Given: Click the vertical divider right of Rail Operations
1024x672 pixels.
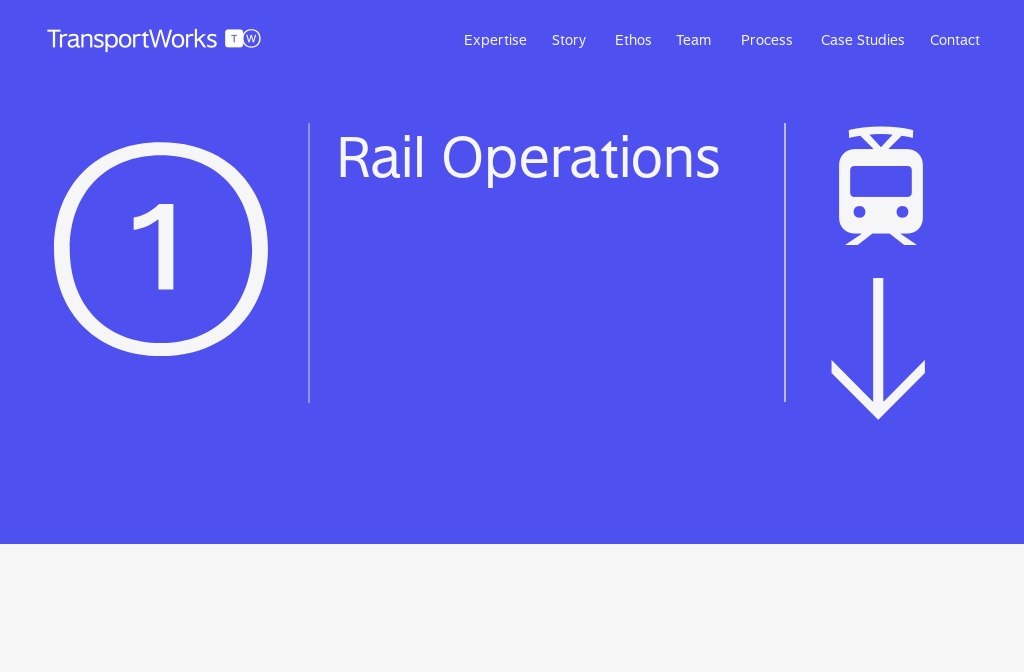Looking at the screenshot, I should click(x=785, y=262).
